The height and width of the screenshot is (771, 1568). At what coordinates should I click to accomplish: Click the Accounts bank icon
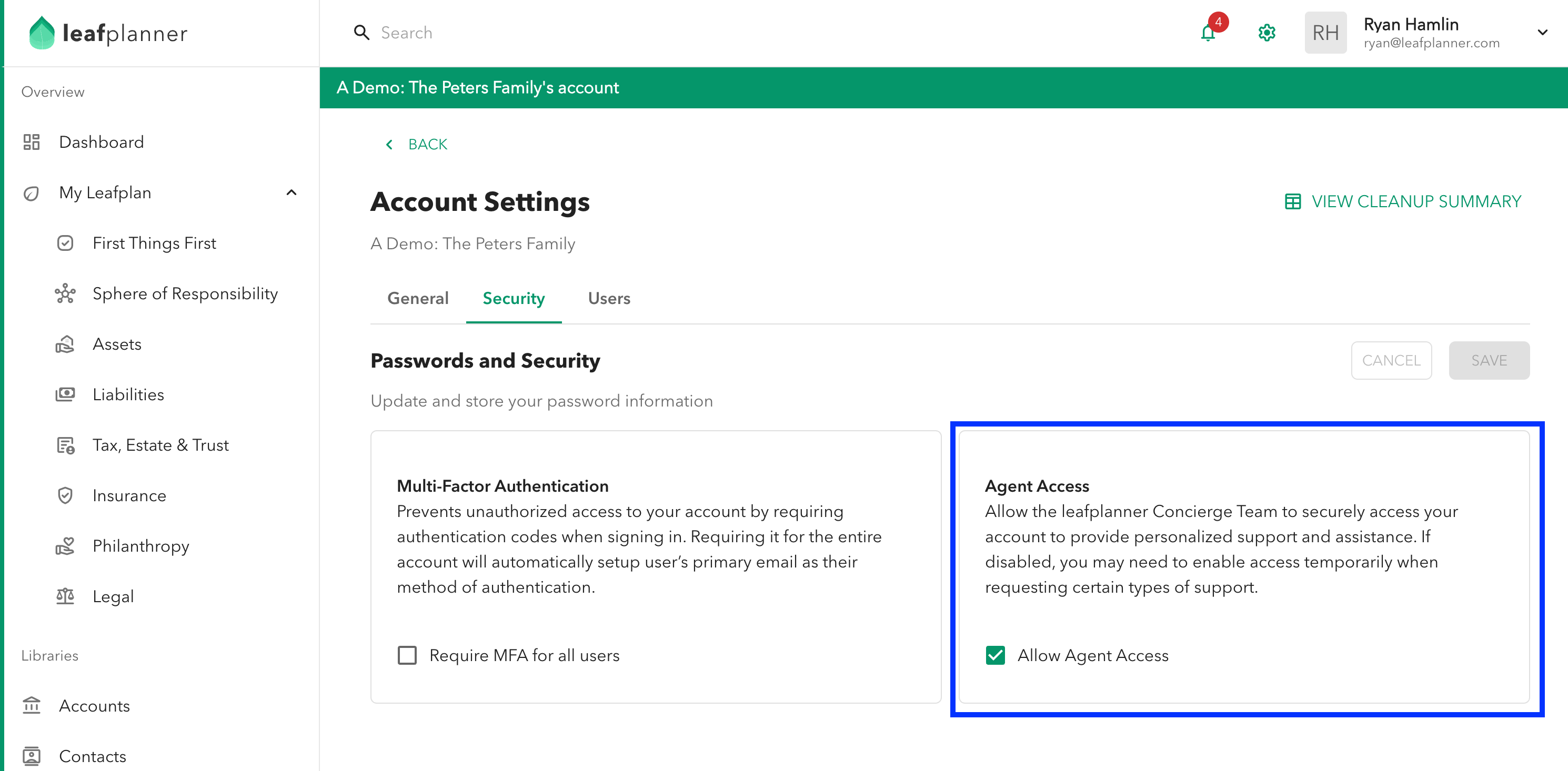coord(32,706)
